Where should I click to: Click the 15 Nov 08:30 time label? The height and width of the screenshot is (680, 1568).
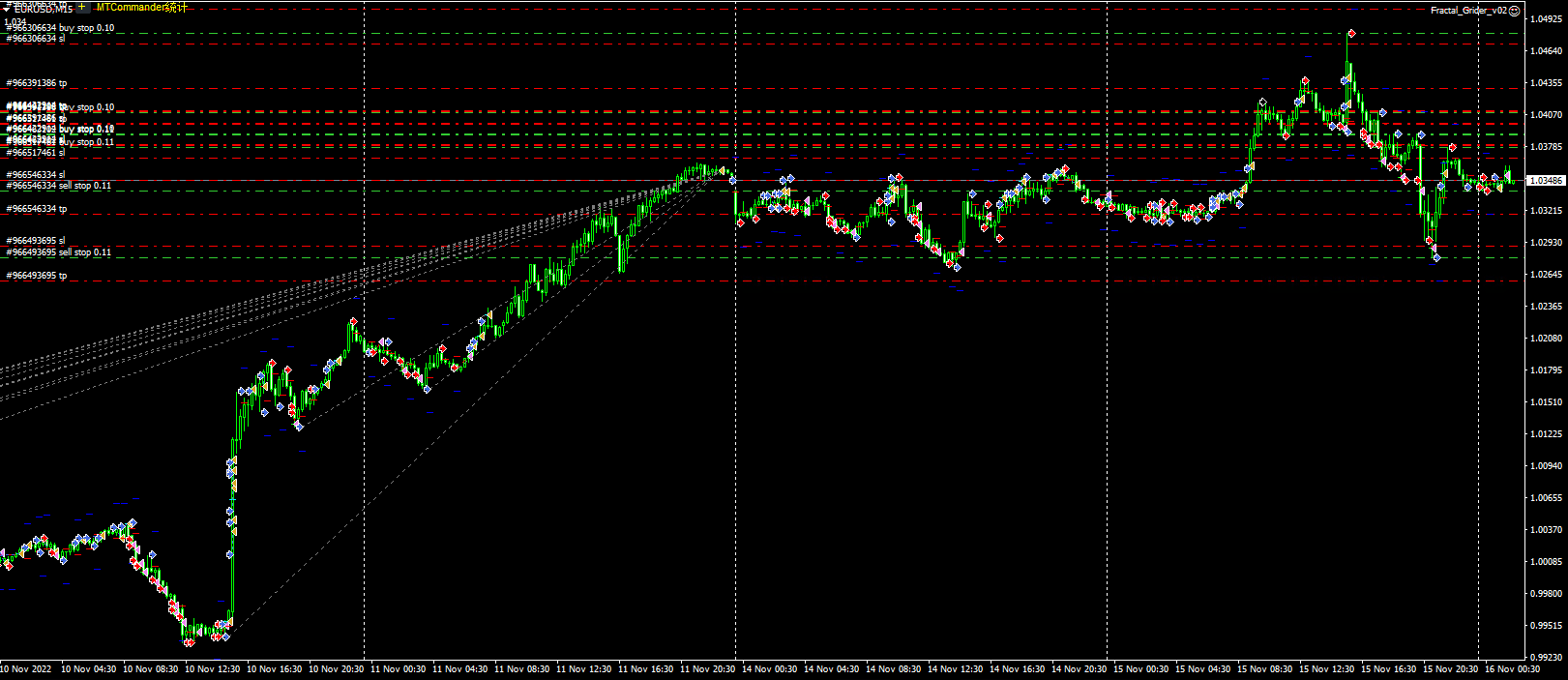(1265, 669)
